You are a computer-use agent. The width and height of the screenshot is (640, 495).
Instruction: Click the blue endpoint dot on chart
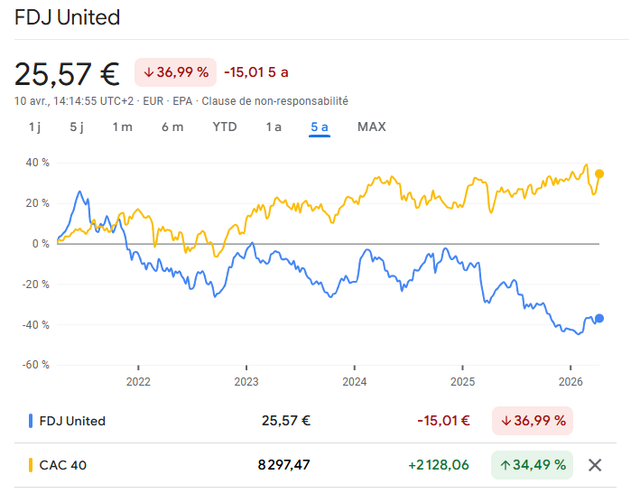point(599,318)
